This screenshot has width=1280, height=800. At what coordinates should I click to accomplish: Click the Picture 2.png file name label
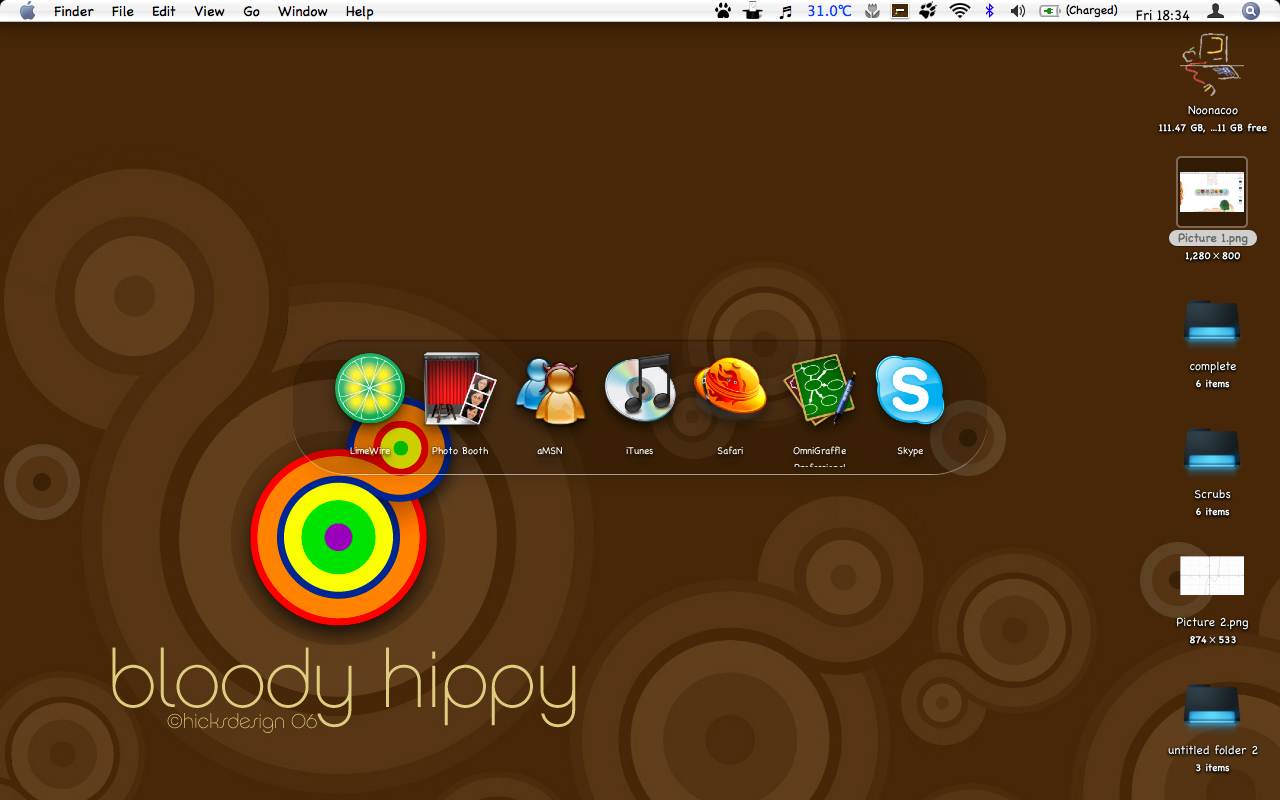click(1212, 622)
